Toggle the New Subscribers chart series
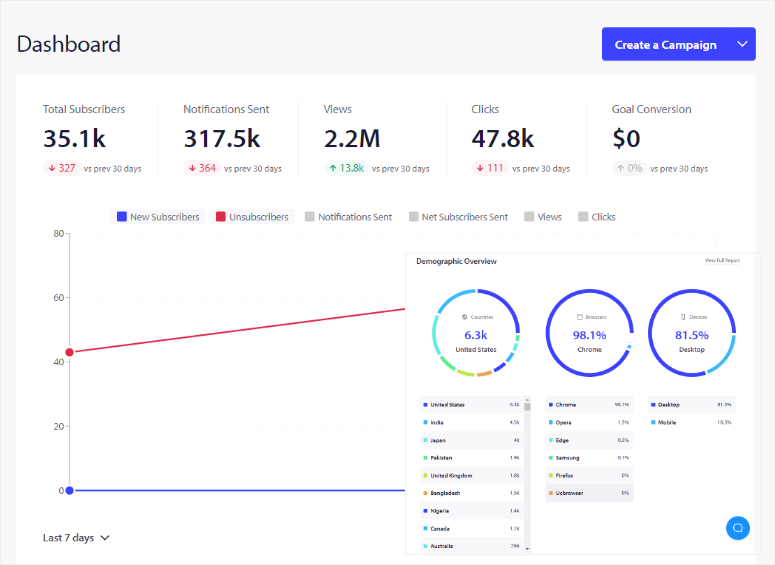This screenshot has width=775, height=565. click(x=158, y=217)
